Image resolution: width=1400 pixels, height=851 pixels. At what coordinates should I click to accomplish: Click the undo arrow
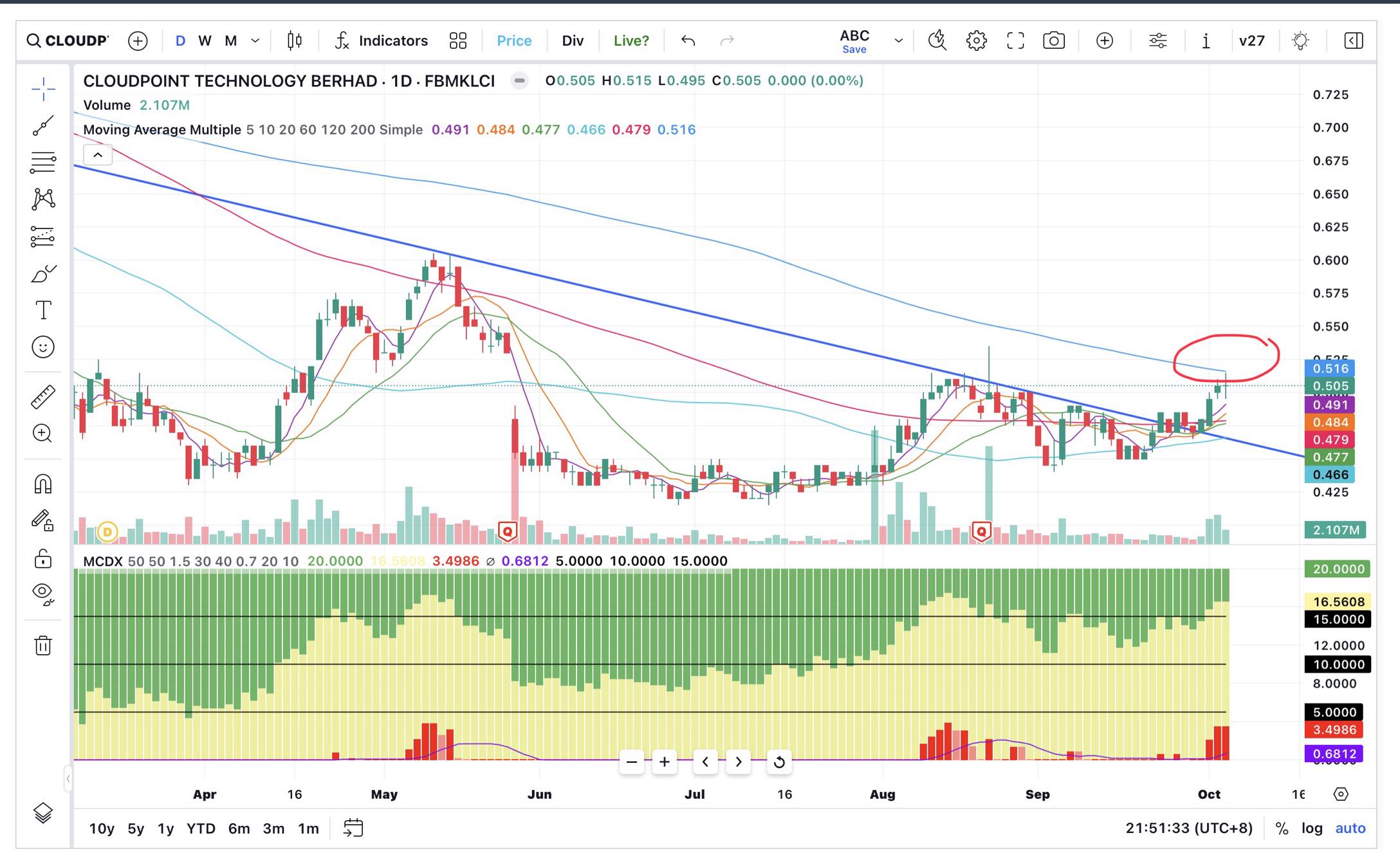click(x=688, y=41)
